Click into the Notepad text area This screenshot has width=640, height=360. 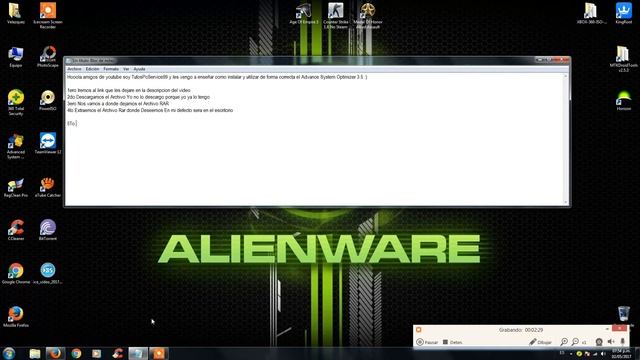314,139
